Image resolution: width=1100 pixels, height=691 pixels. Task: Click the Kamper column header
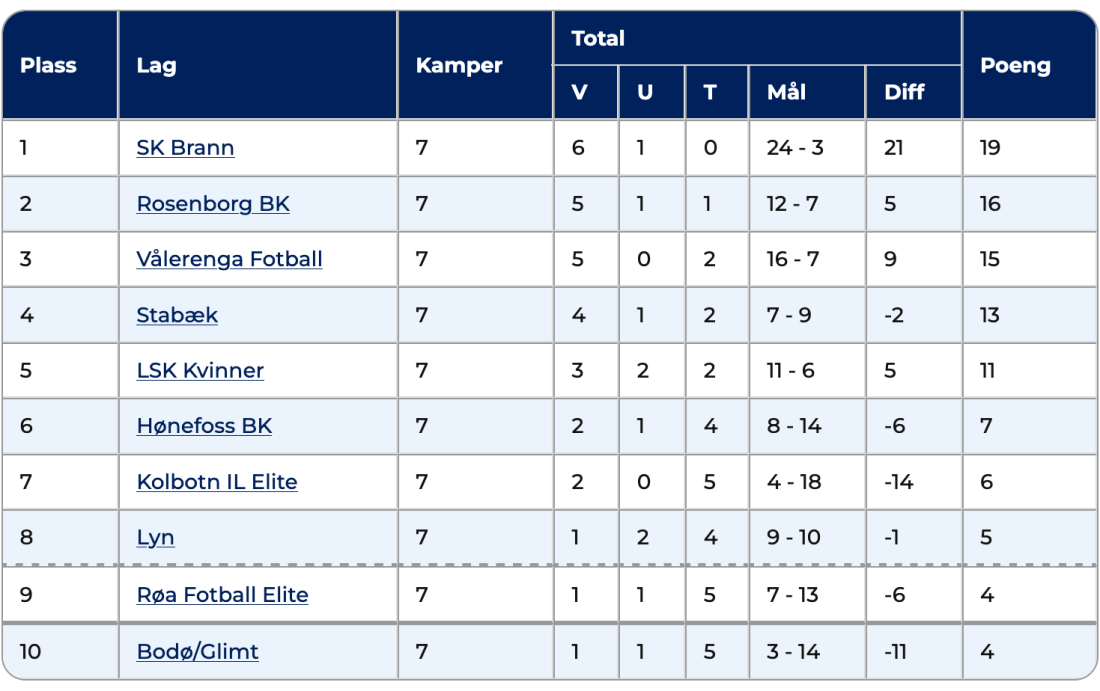click(459, 66)
